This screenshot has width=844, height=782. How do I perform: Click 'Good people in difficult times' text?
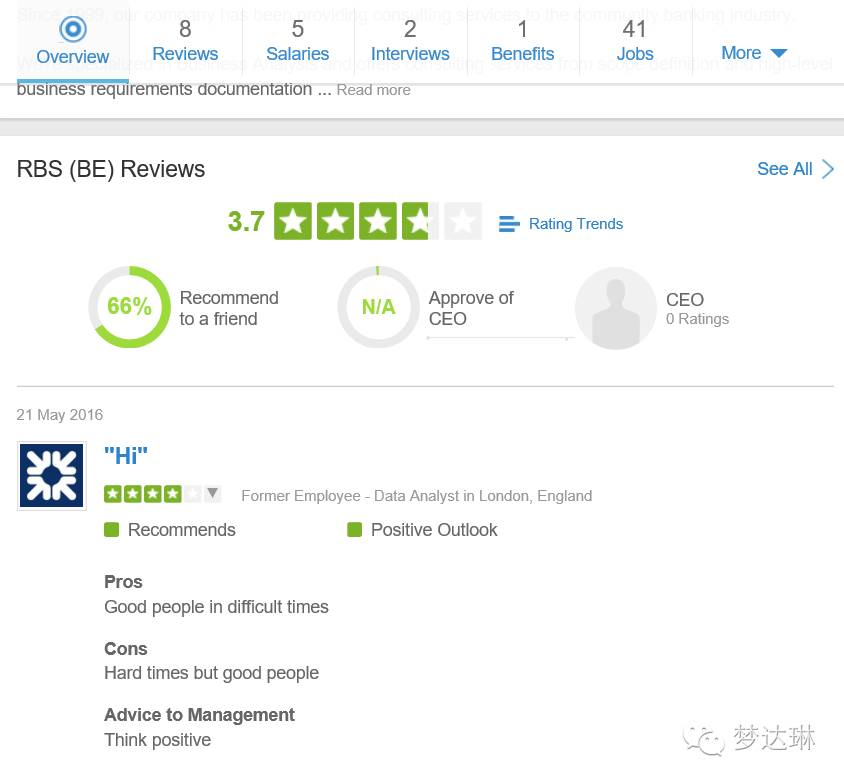216,607
